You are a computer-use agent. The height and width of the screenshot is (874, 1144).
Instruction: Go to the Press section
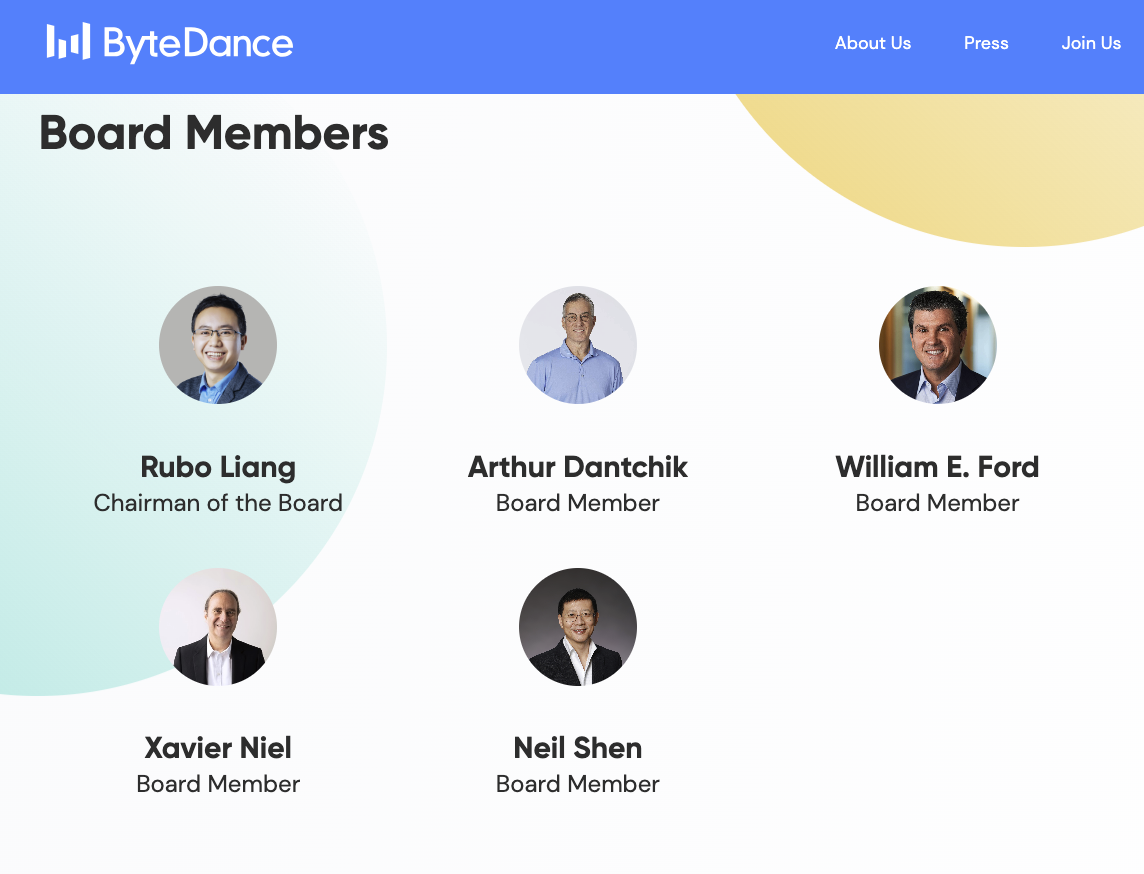click(x=986, y=43)
